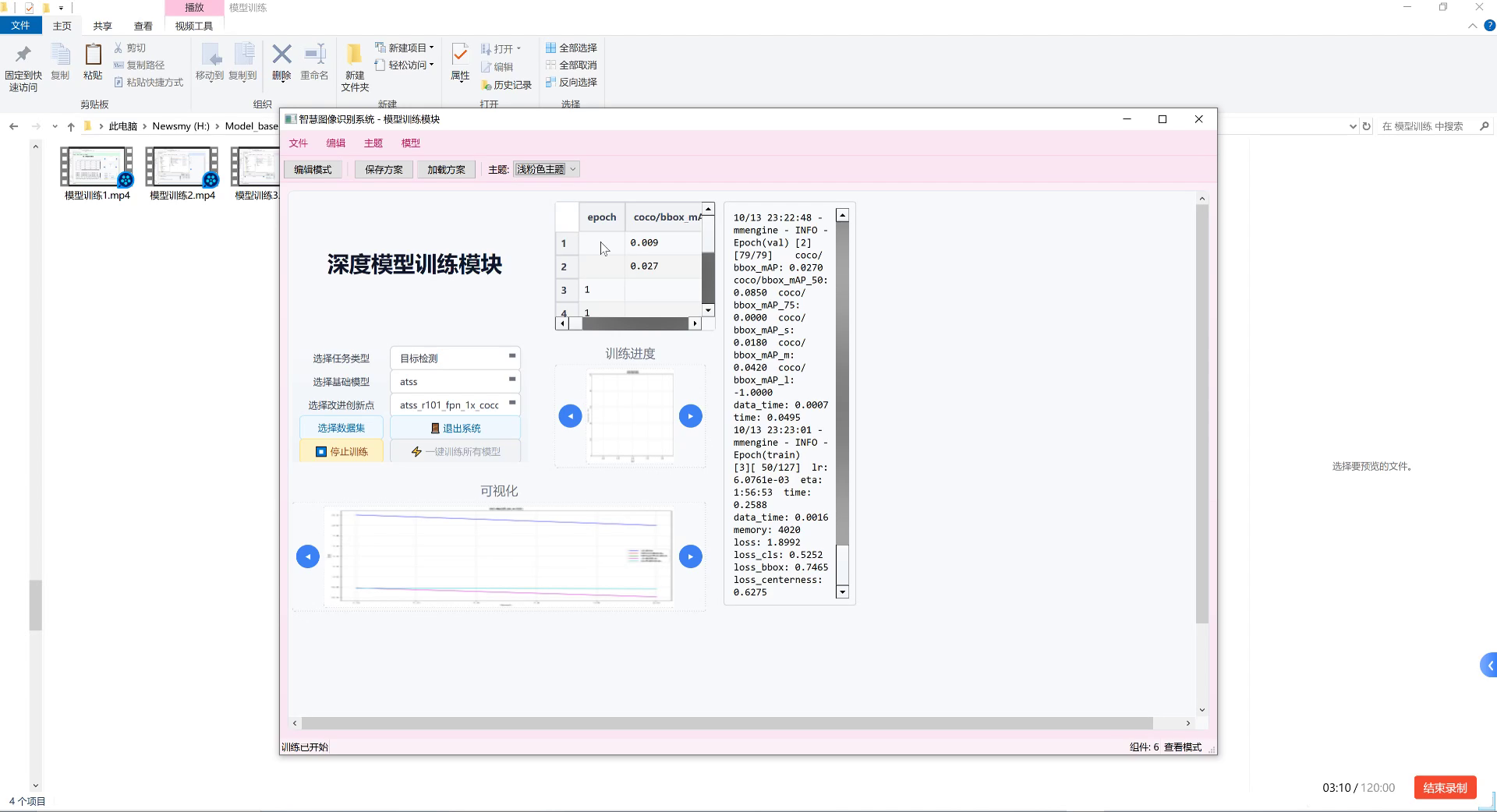Viewport: 1497px width, 812px height.
Task: Click the main window horizontal scrollbar
Action: tap(741, 723)
